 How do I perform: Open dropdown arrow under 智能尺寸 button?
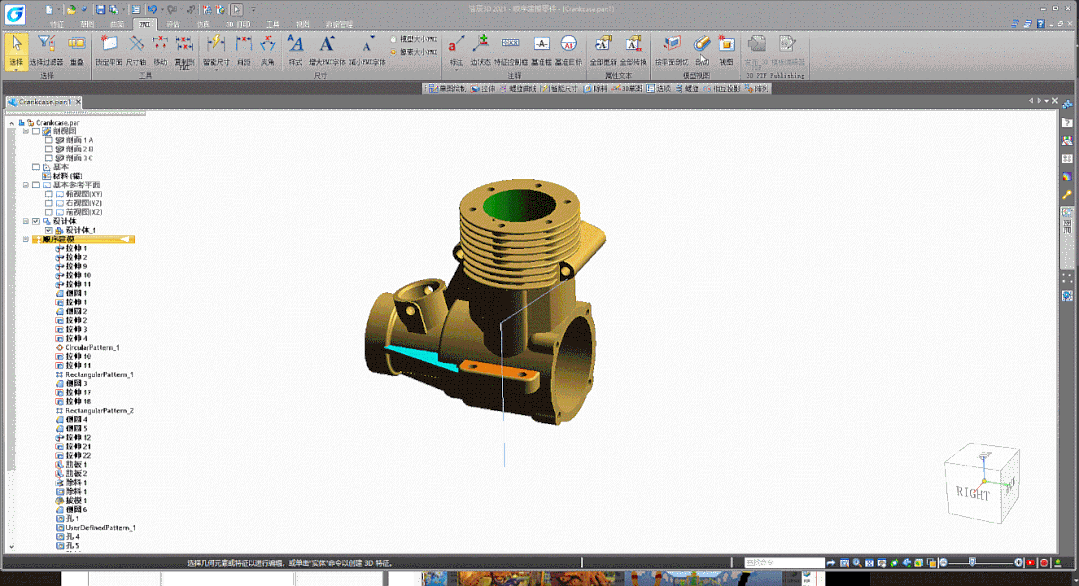pyautogui.click(x=216, y=69)
